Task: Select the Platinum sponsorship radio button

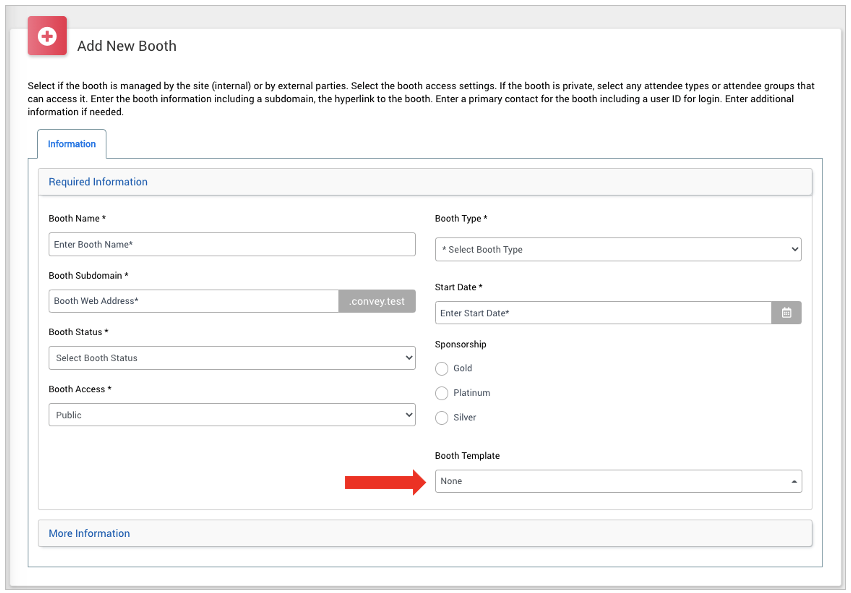Action: click(441, 393)
